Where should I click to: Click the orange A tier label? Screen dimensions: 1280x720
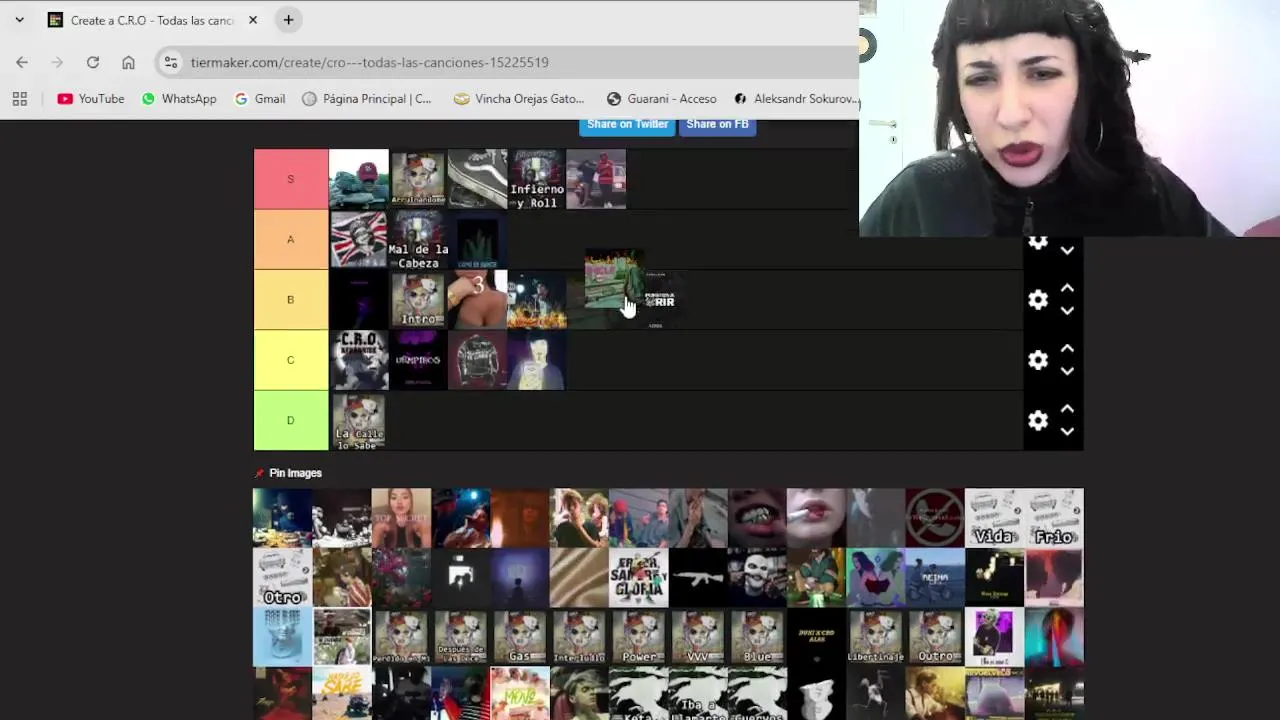click(291, 239)
